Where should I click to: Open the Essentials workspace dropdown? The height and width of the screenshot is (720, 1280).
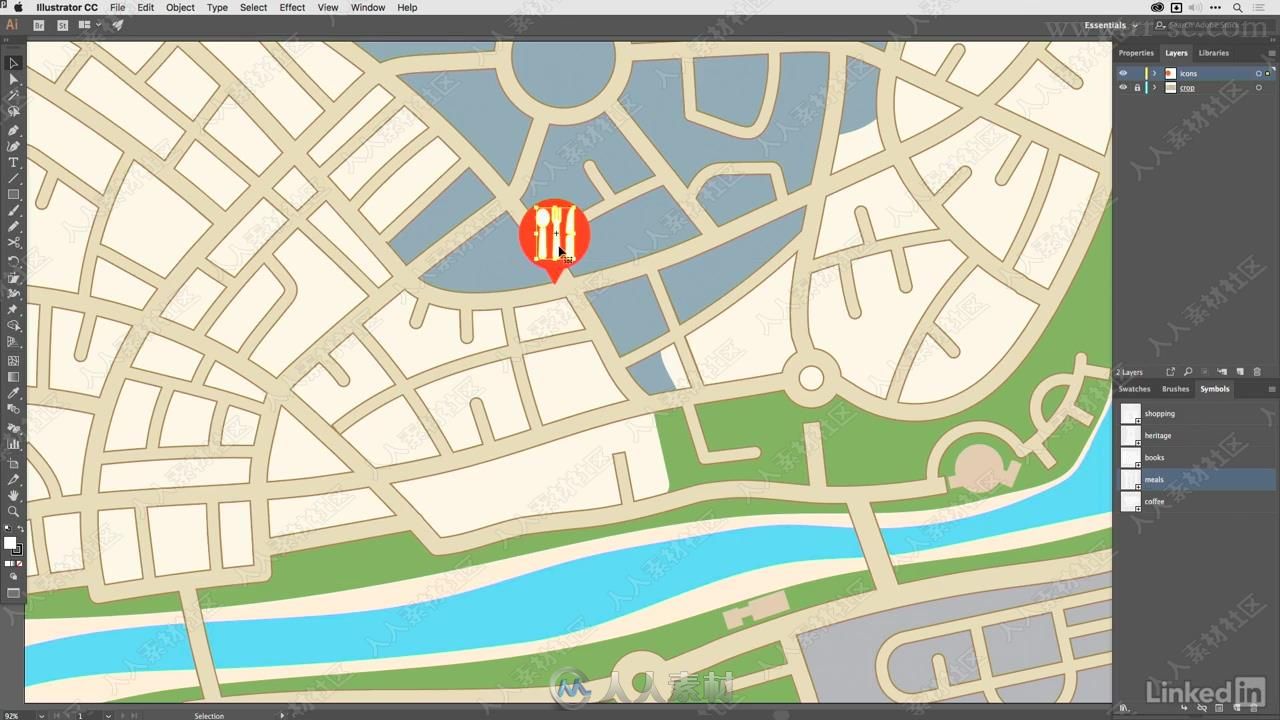pos(1111,25)
